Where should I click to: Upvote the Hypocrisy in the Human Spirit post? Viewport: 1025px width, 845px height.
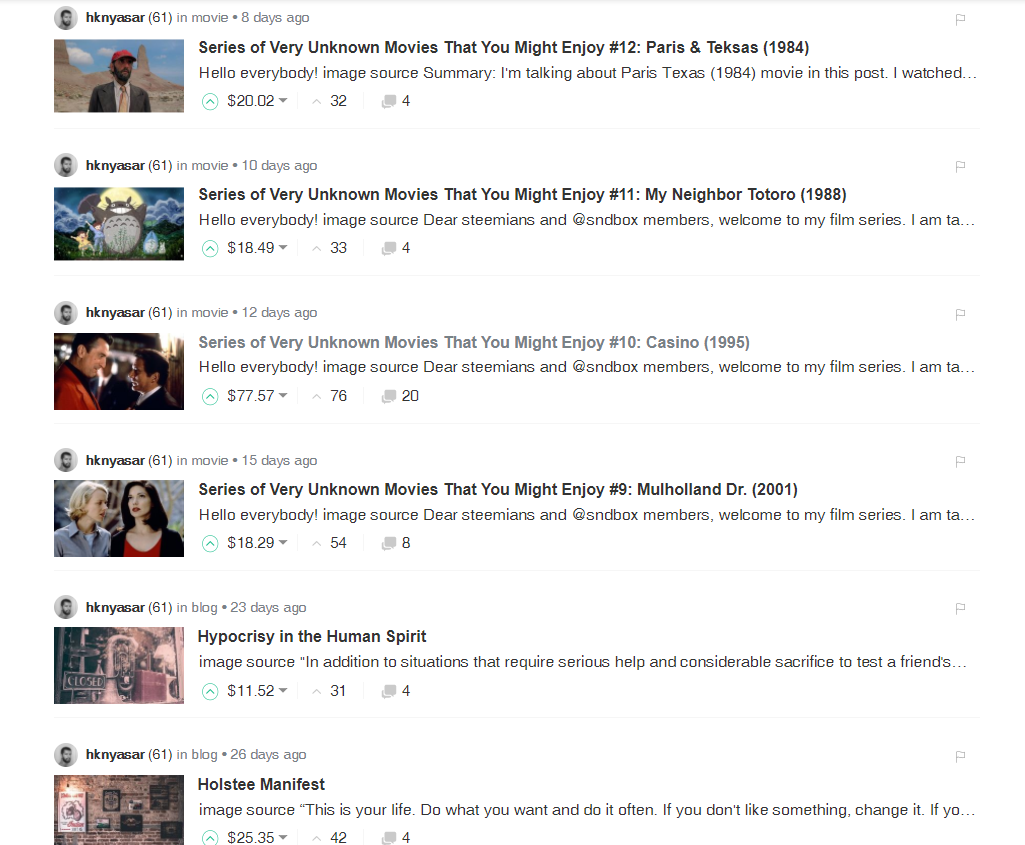click(210, 691)
